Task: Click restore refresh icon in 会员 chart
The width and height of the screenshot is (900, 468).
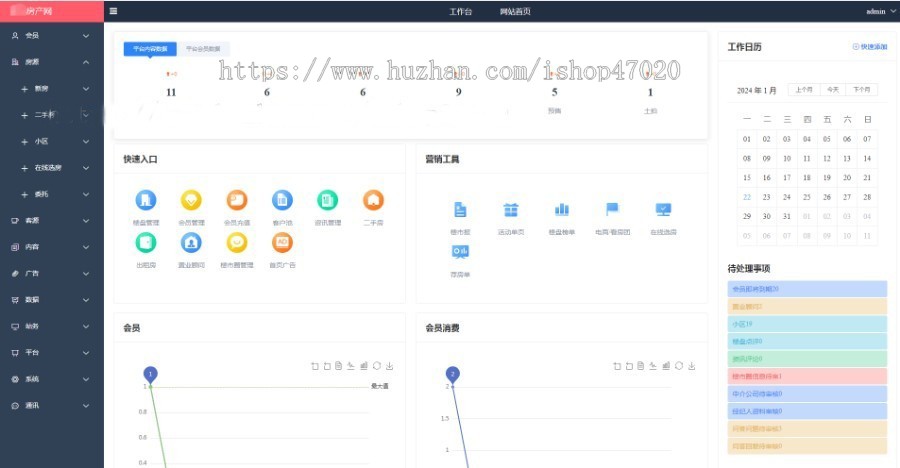Action: coord(377,366)
